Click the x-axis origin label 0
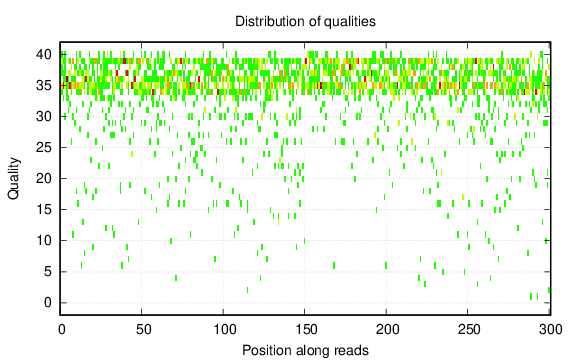The height and width of the screenshot is (360, 576). (x=62, y=330)
